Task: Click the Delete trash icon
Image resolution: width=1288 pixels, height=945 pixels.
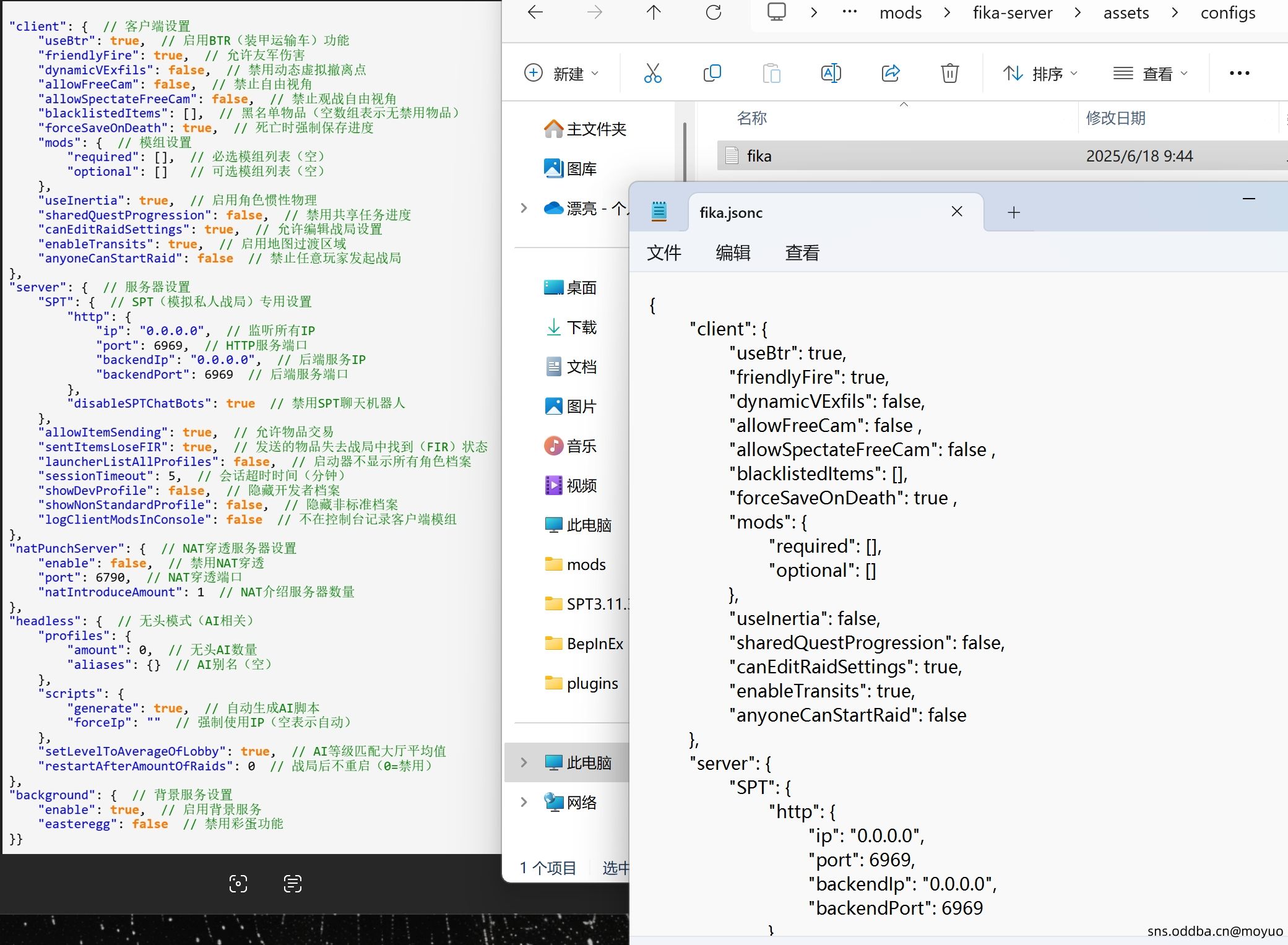Action: coord(949,73)
